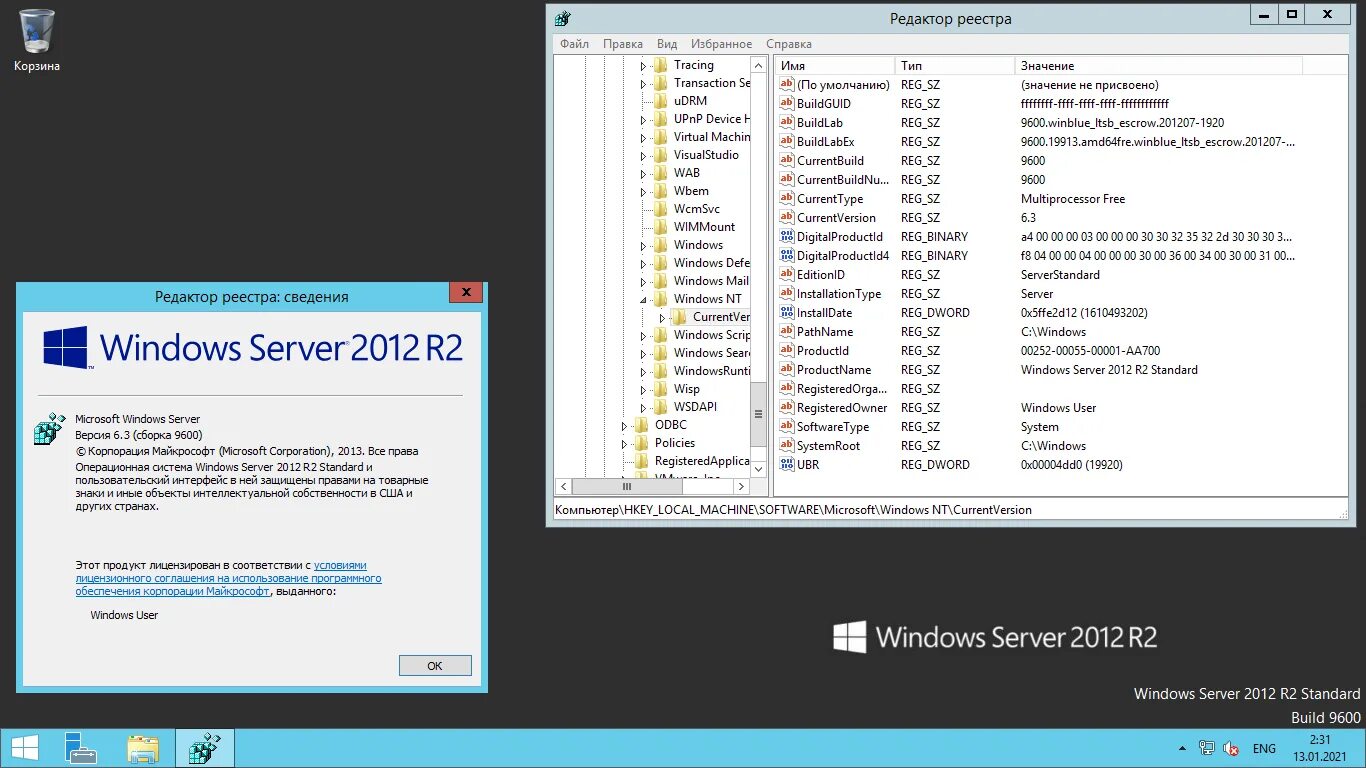Select the RegisteredOwner value row

[x=1040, y=408]
